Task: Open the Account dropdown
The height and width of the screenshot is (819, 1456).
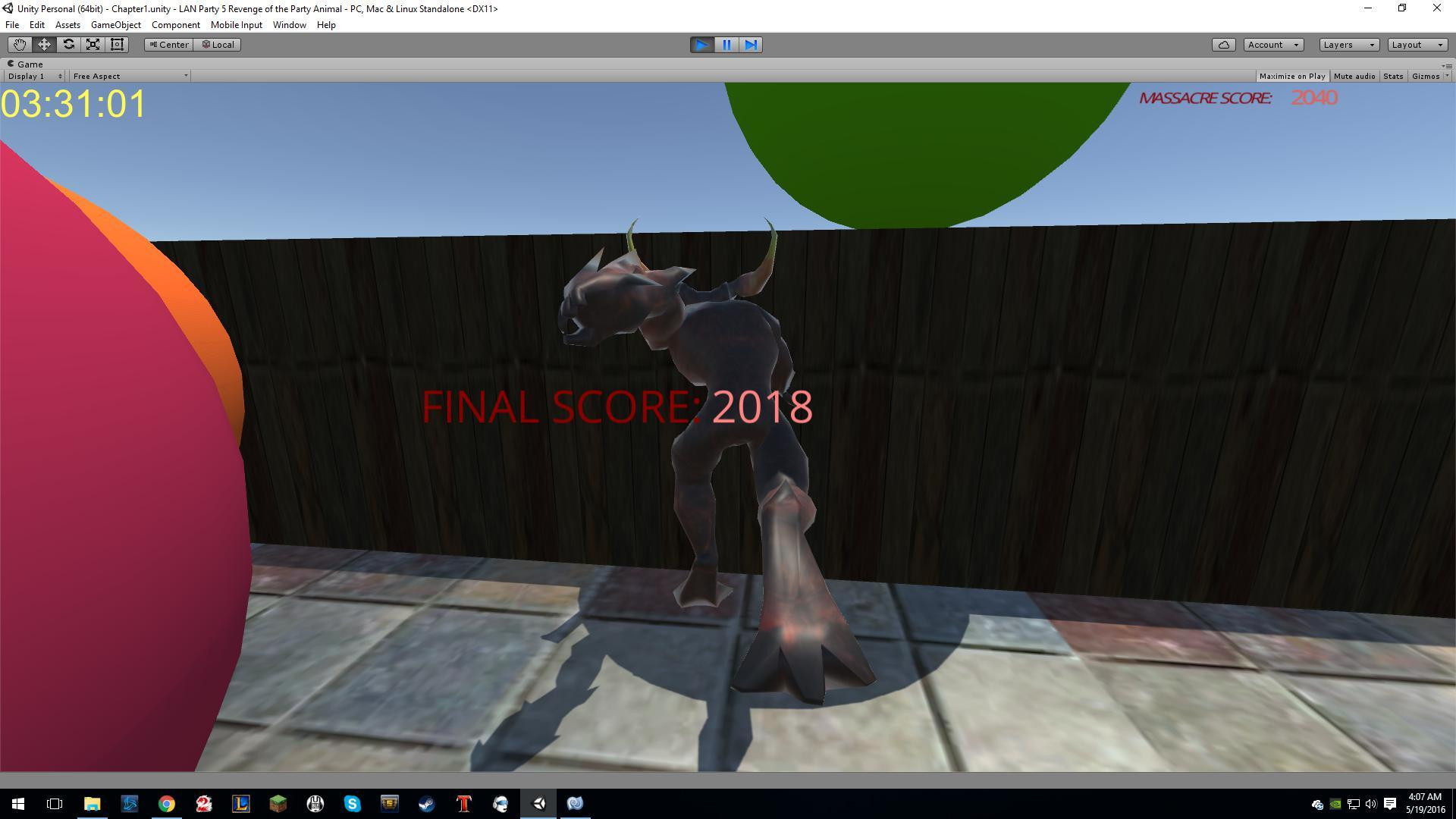Action: pos(1274,45)
